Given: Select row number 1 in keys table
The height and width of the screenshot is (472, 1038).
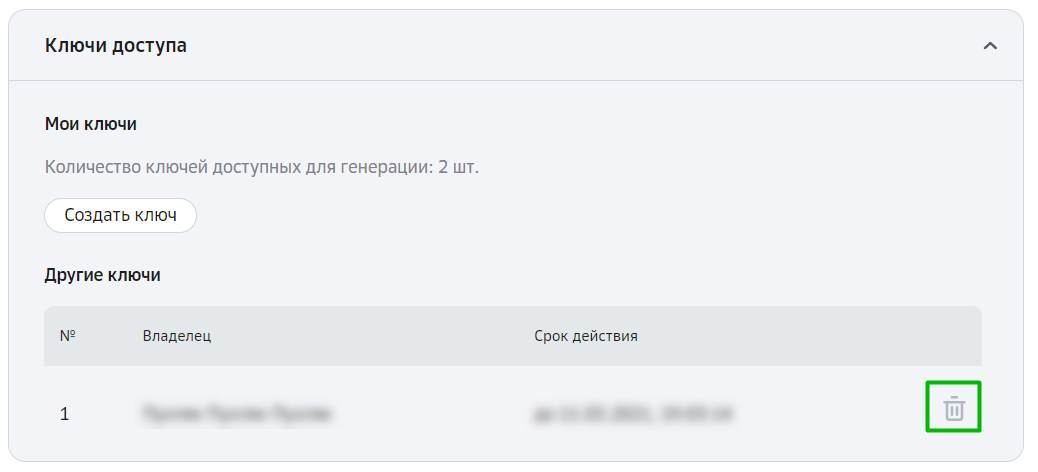Looking at the screenshot, I should tap(513, 414).
